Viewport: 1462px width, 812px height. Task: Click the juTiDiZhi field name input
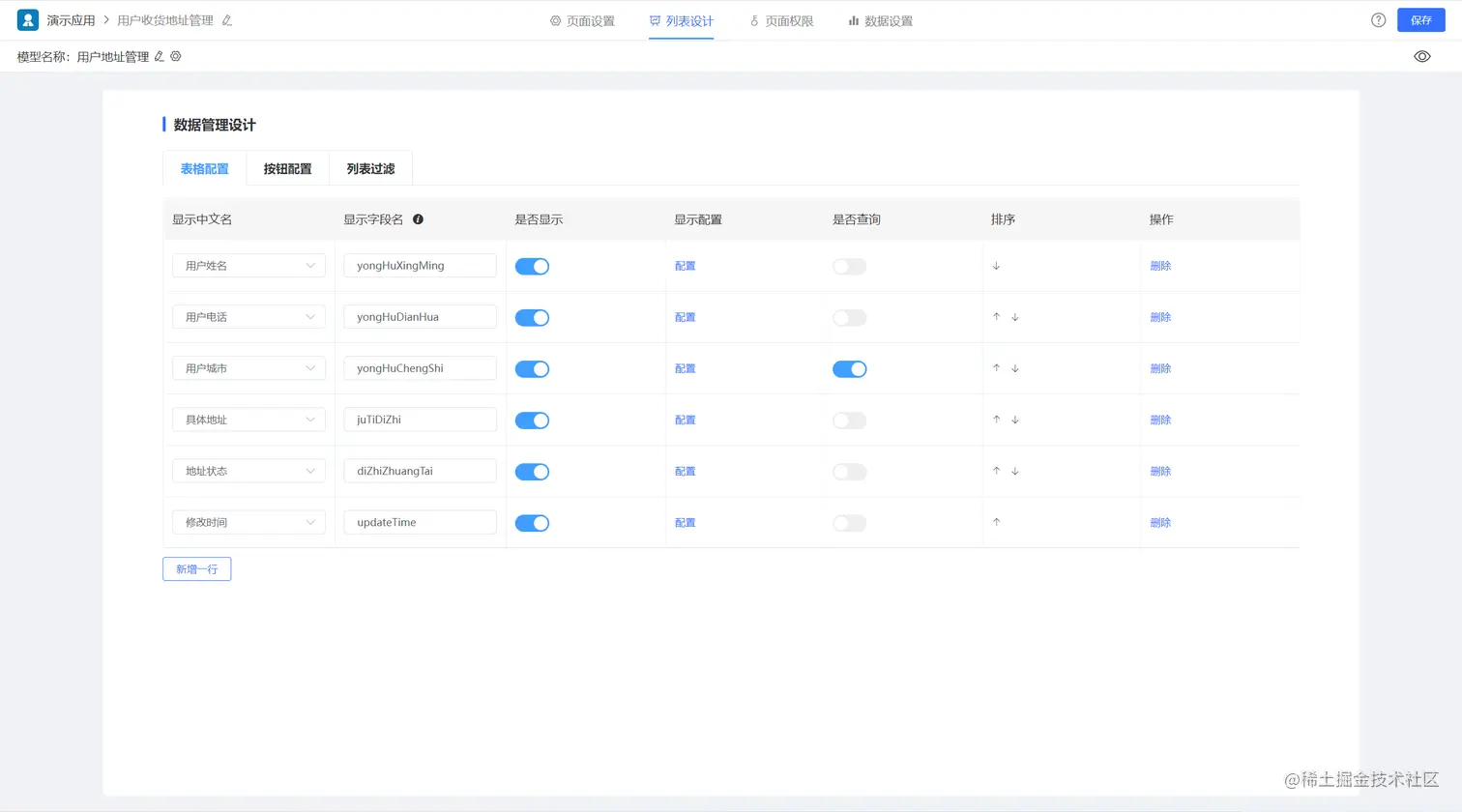point(420,420)
